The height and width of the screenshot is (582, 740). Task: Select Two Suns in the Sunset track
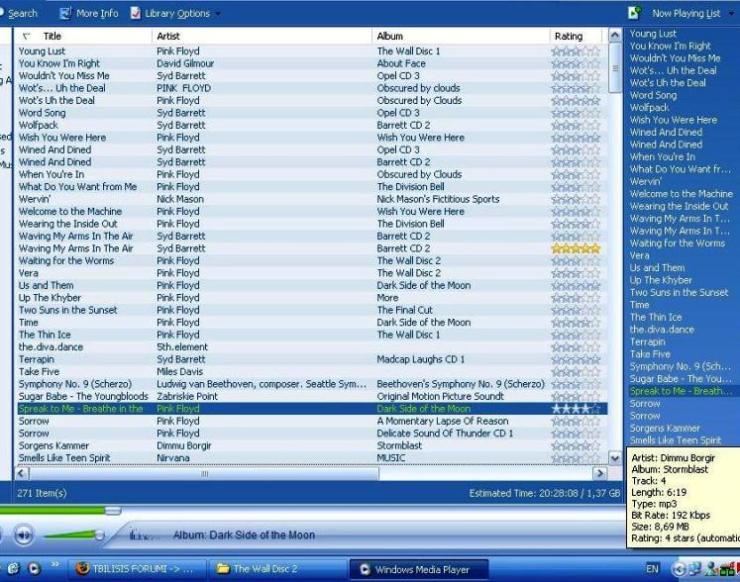click(311, 310)
